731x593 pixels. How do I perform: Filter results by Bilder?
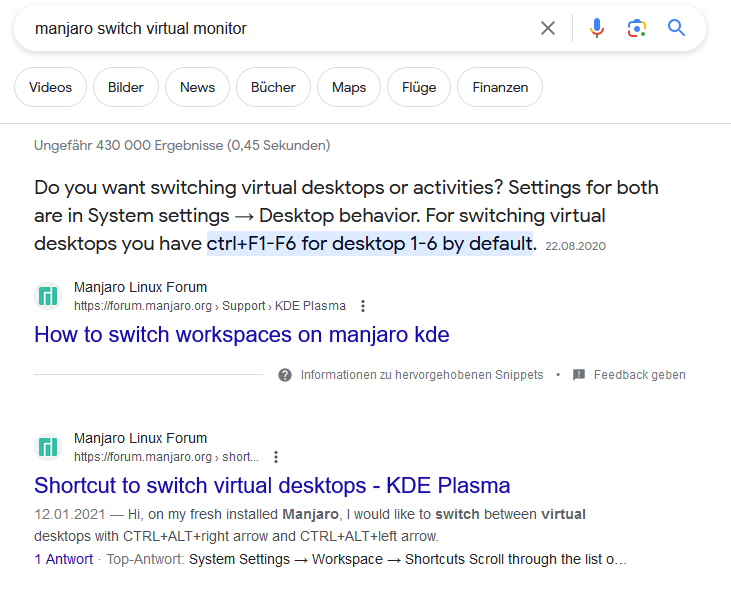click(x=126, y=87)
